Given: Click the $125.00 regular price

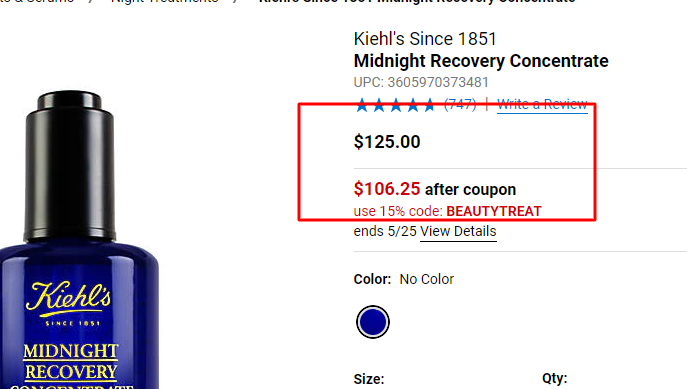Looking at the screenshot, I should [x=387, y=142].
